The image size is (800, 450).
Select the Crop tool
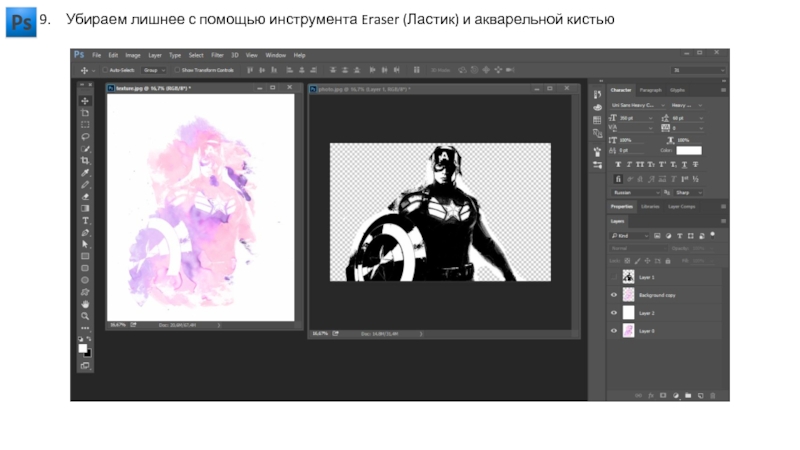click(85, 161)
